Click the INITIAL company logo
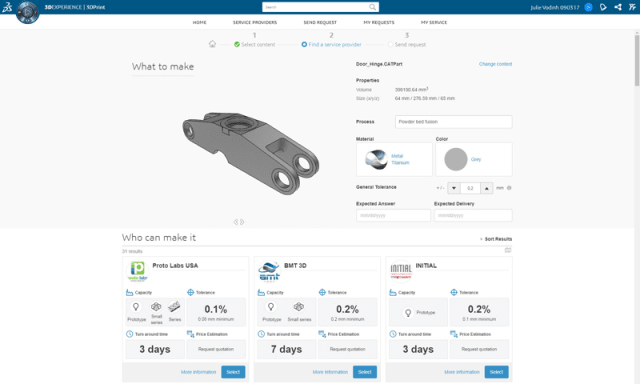The image size is (640, 384). 401,272
